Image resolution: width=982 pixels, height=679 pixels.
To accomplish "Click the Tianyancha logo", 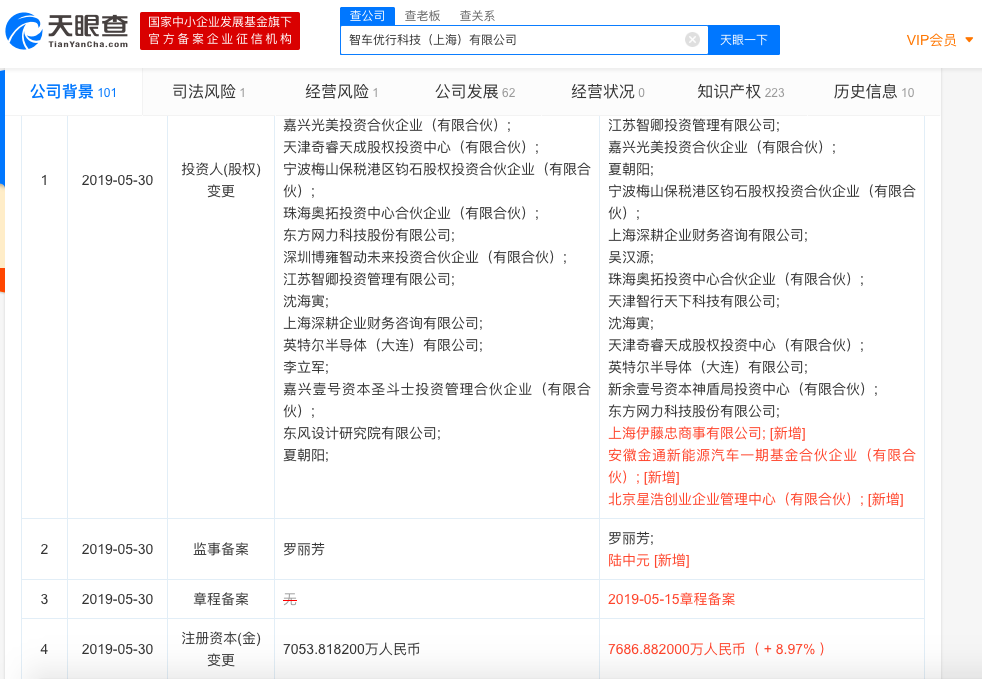I will pos(67,31).
